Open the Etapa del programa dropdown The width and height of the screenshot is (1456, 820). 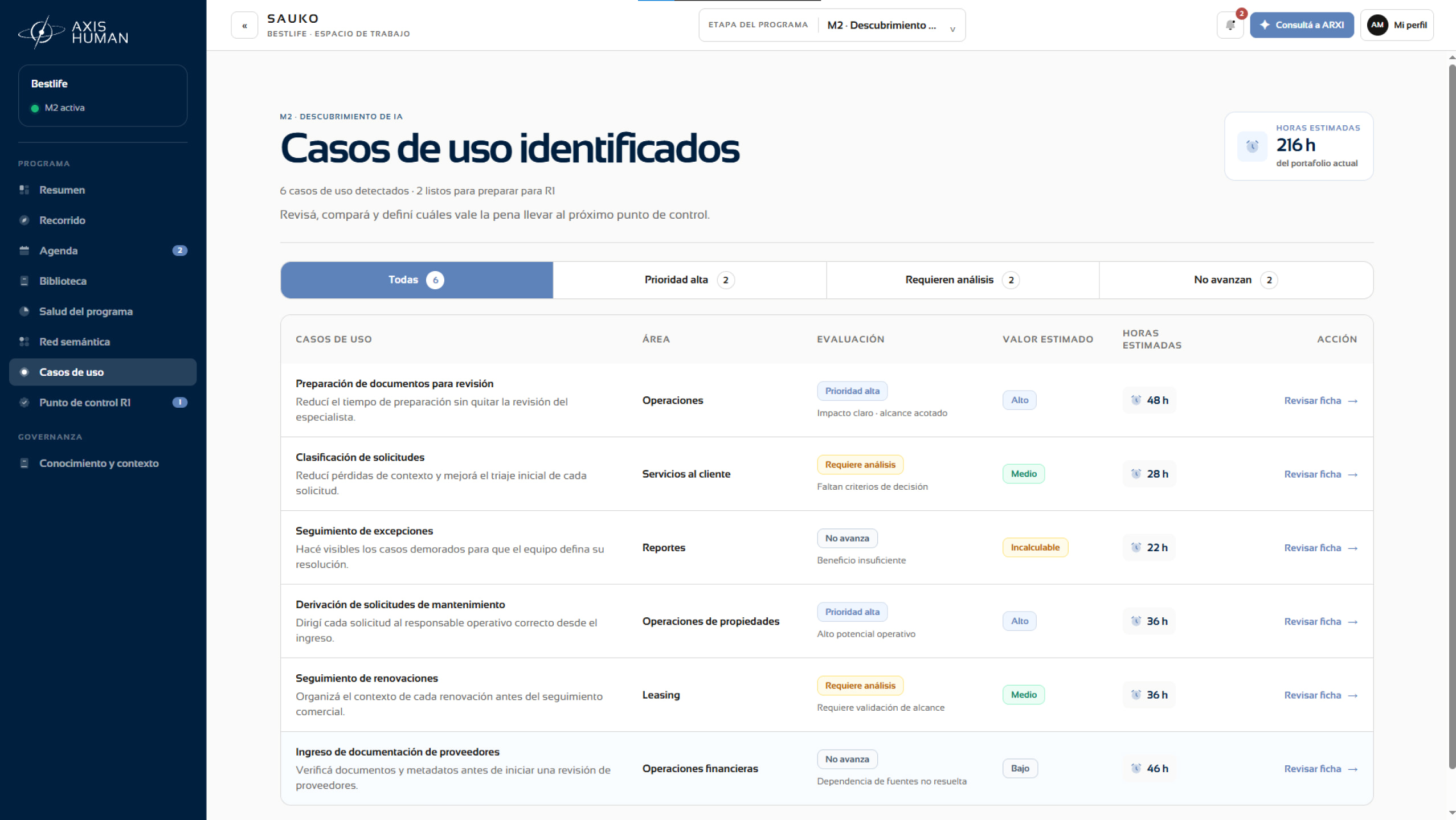832,25
